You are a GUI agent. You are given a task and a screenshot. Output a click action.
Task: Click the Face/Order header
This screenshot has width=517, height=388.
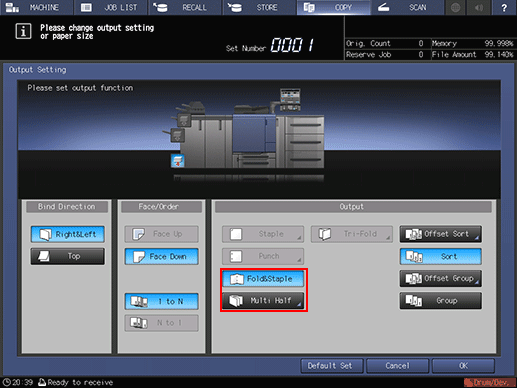point(161,207)
